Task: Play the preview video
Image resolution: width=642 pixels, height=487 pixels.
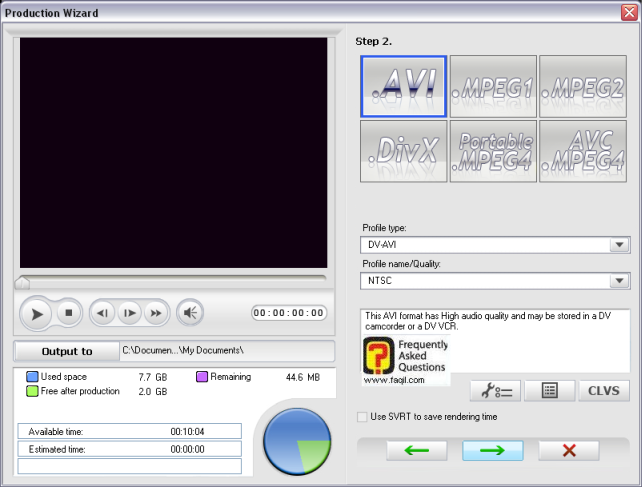Action: pyautogui.click(x=36, y=314)
